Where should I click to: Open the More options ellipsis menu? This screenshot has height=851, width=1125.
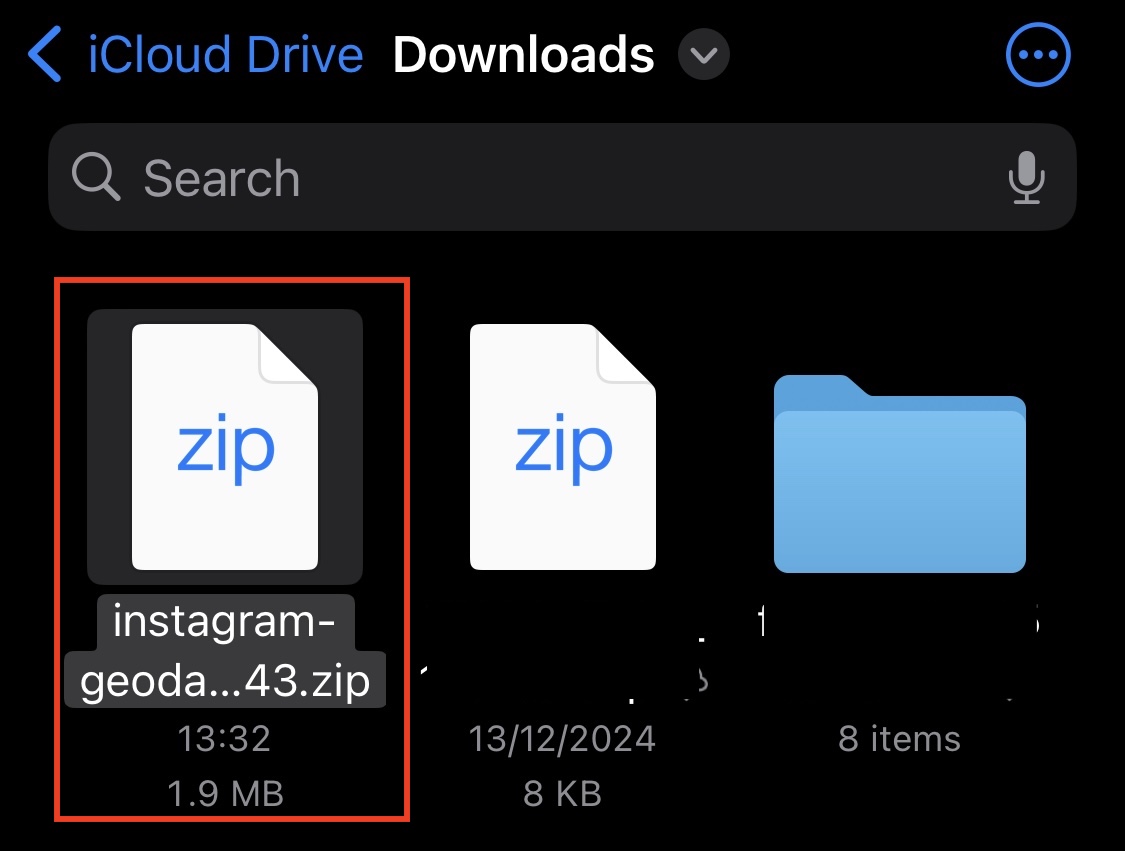(x=1038, y=55)
